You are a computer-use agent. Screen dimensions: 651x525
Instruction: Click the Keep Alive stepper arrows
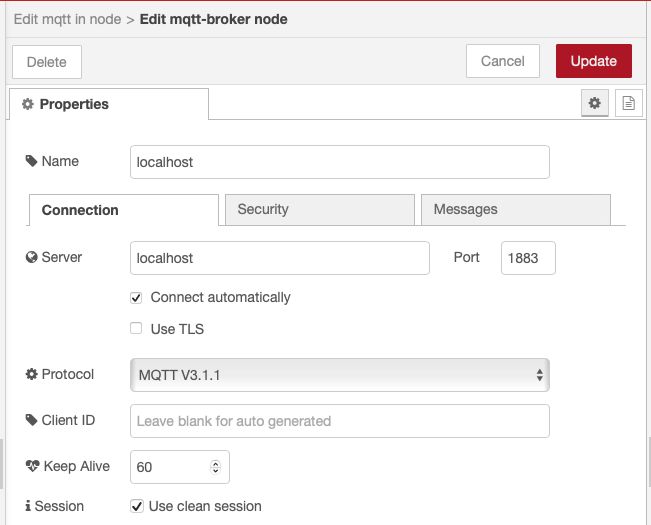click(x=215, y=467)
